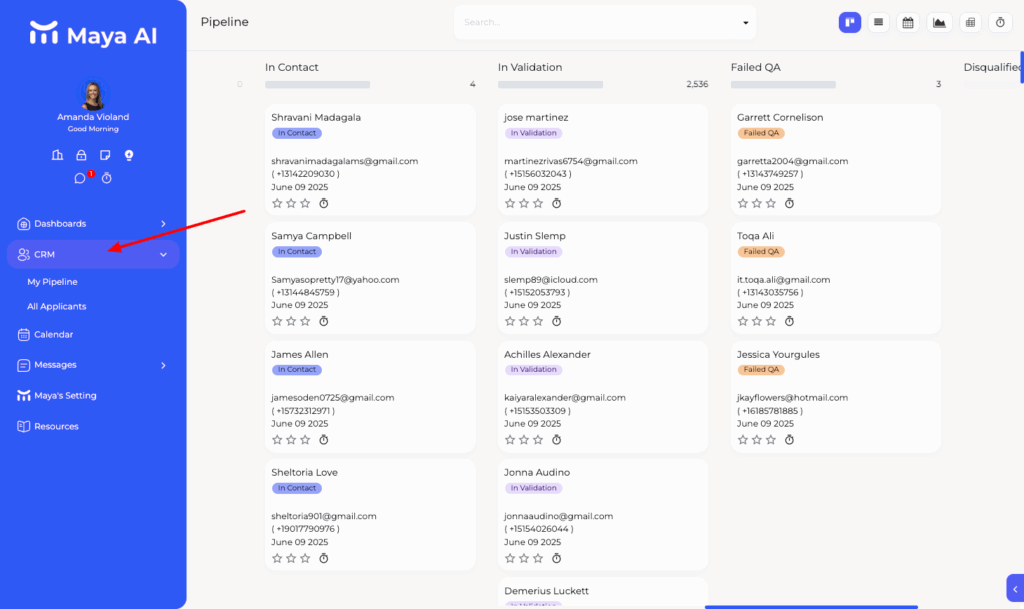Image resolution: width=1024 pixels, height=609 pixels.
Task: Click the timer icon on Samya Campbell's card
Action: point(323,321)
